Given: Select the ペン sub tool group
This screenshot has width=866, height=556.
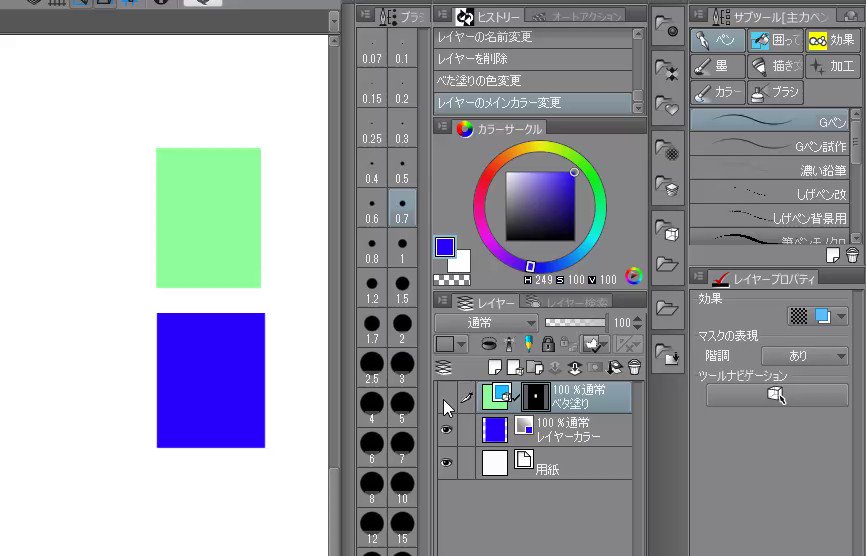Looking at the screenshot, I should point(718,40).
